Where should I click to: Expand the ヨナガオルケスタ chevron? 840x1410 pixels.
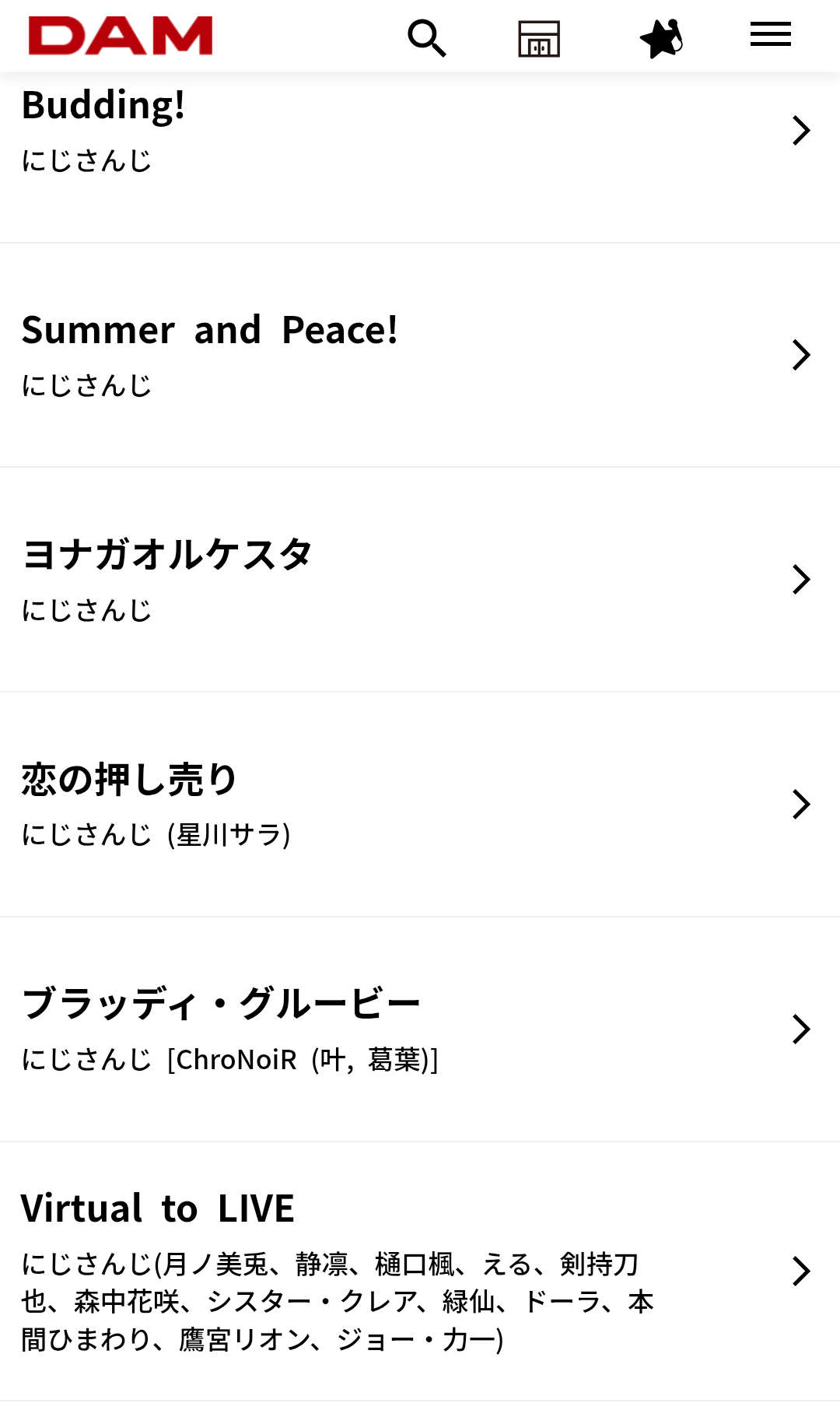pyautogui.click(x=801, y=580)
